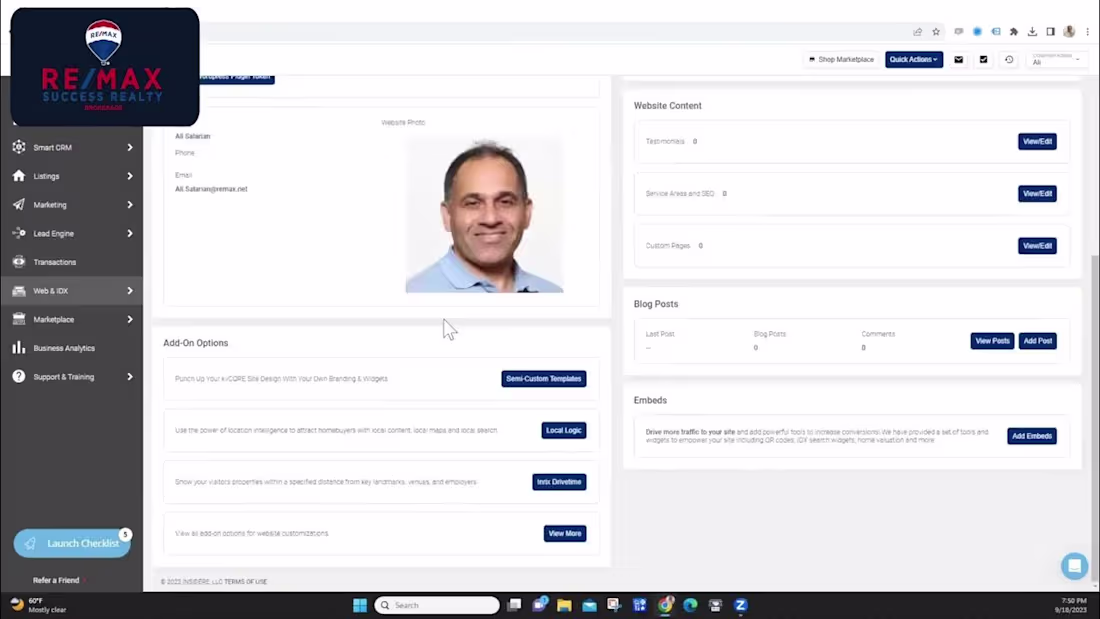Open Transactions via its sidebar icon
Screen dimensions: 1100x619
(18, 261)
